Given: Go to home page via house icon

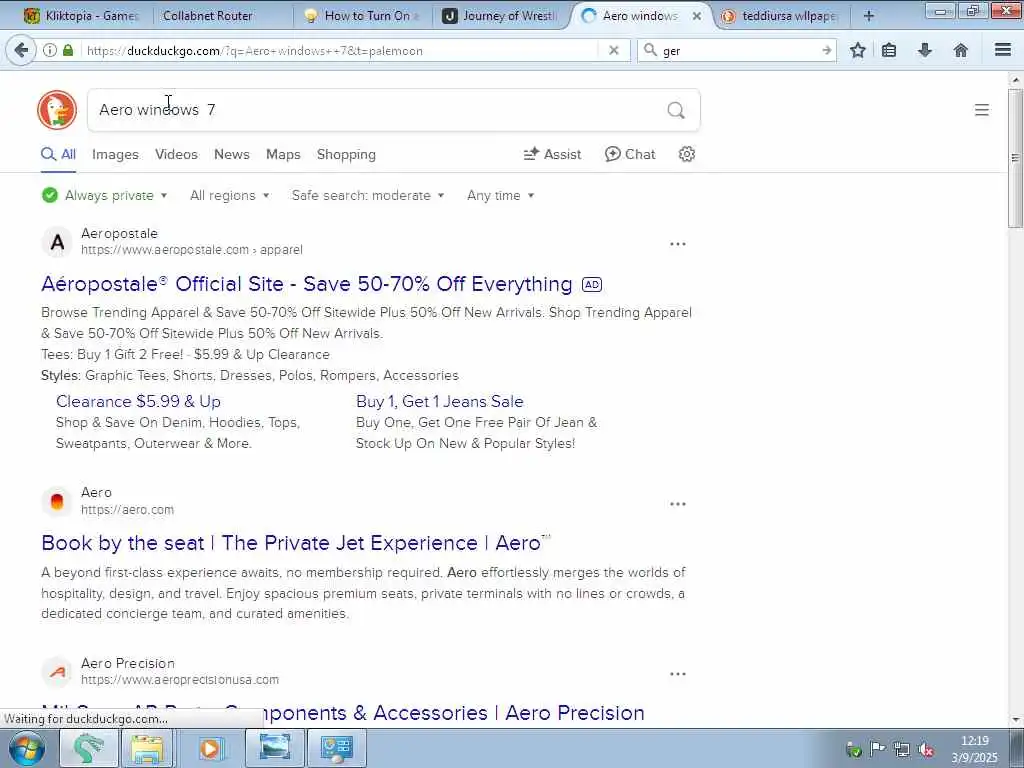Looking at the screenshot, I should coord(961,50).
